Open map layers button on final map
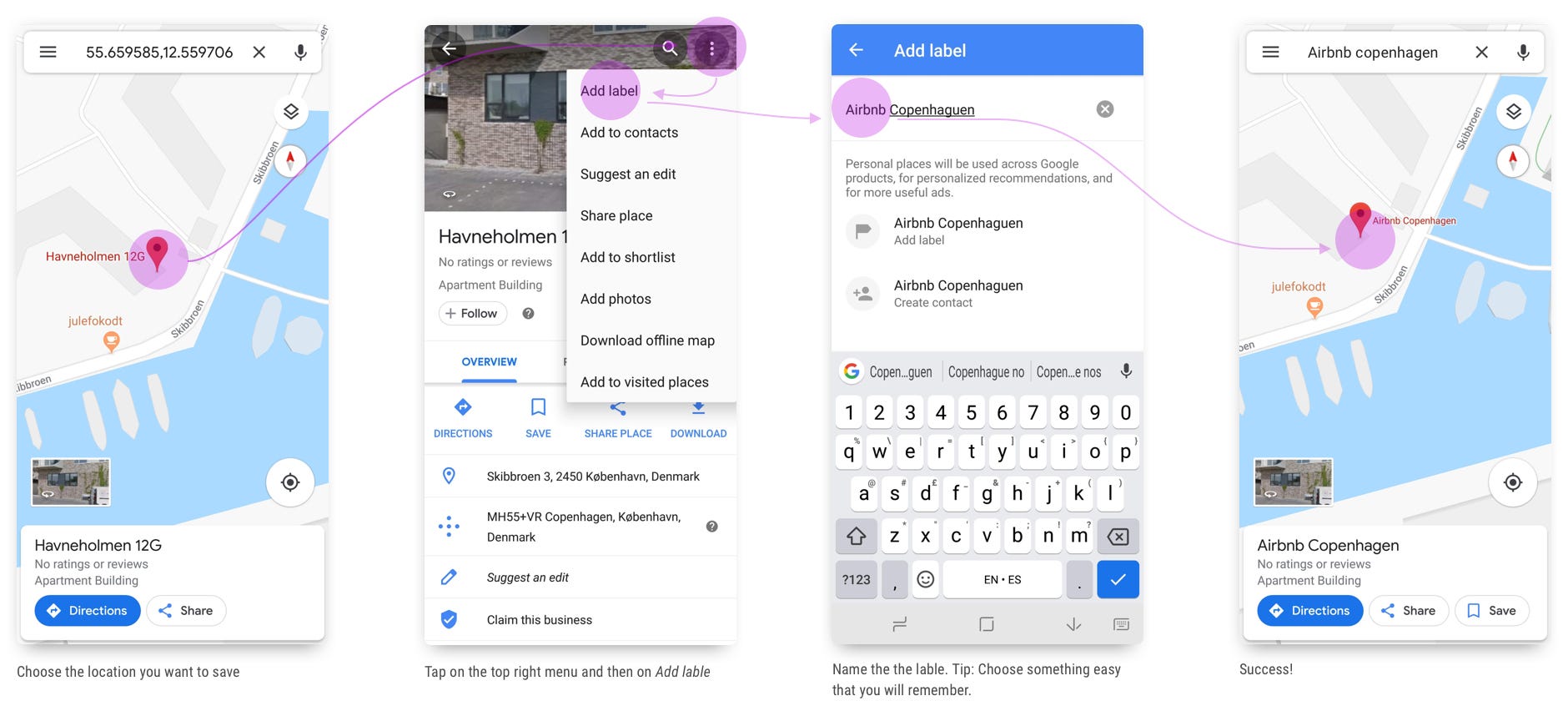 pos(1513,112)
